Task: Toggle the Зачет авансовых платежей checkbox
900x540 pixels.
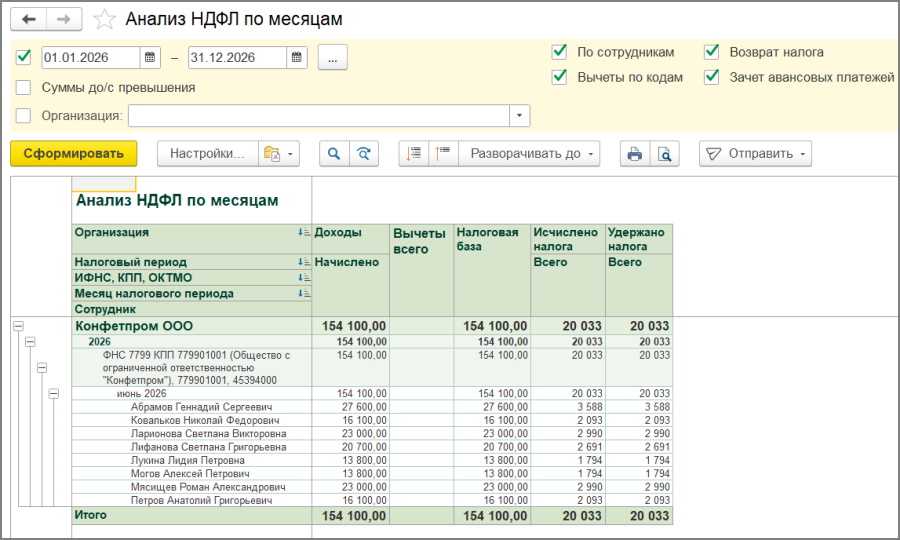Action: coord(711,77)
